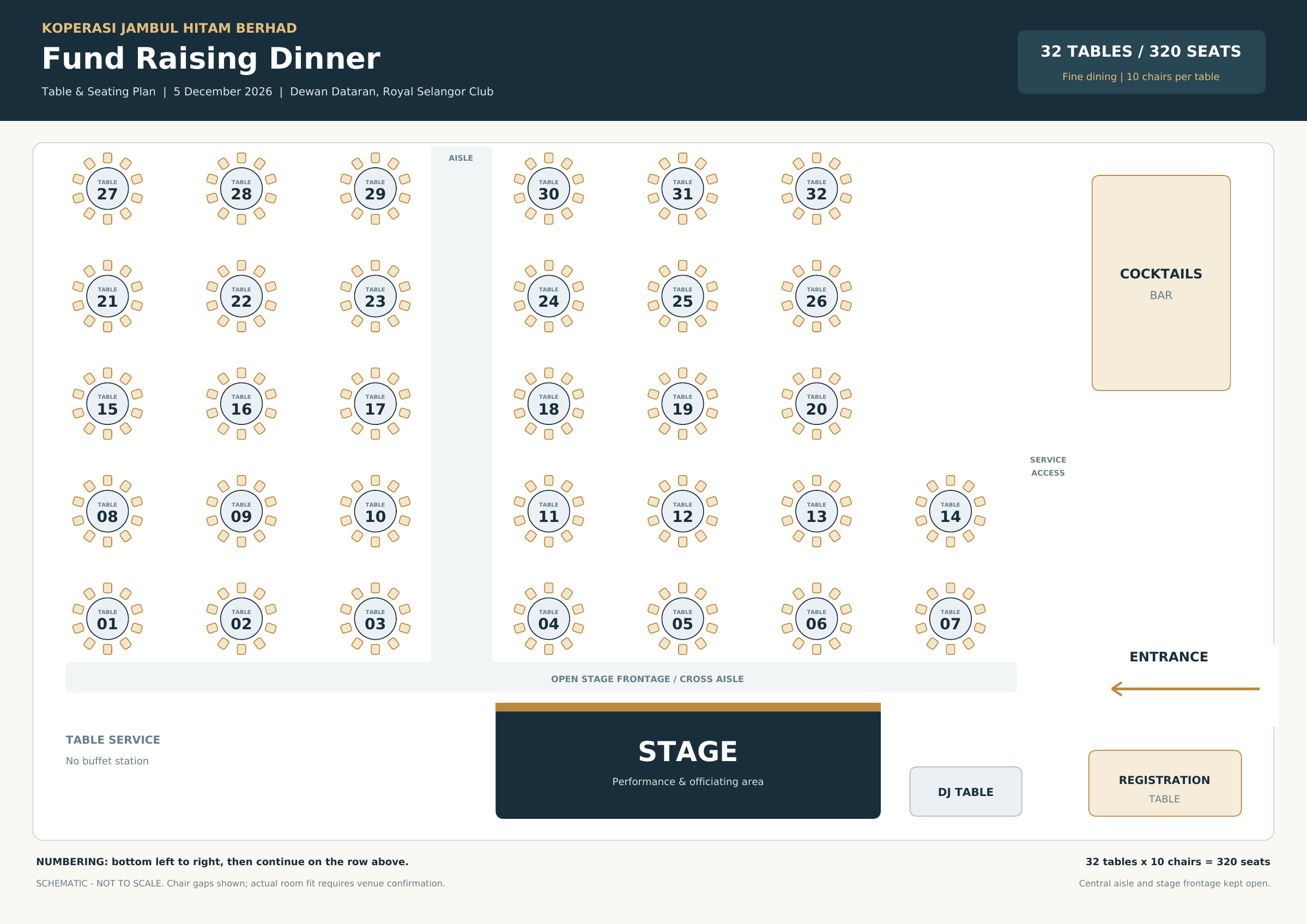
Task: Click the 32 tables x 10 chairs footer text
Action: (x=1178, y=861)
